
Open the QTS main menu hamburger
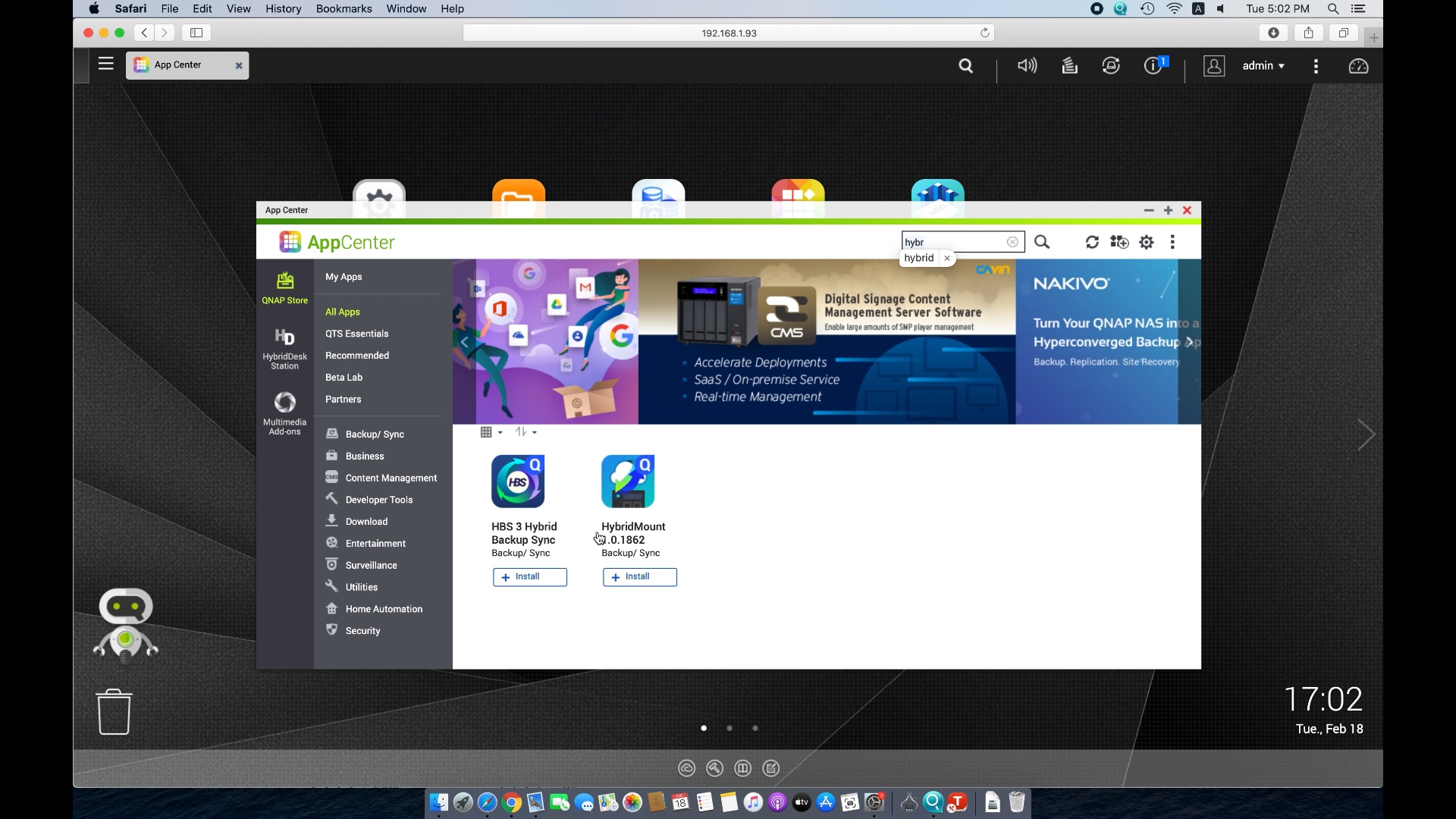coord(106,64)
